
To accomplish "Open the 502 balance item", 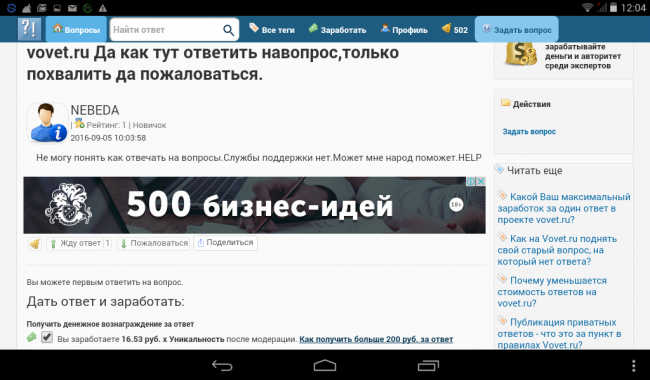I will pyautogui.click(x=455, y=29).
